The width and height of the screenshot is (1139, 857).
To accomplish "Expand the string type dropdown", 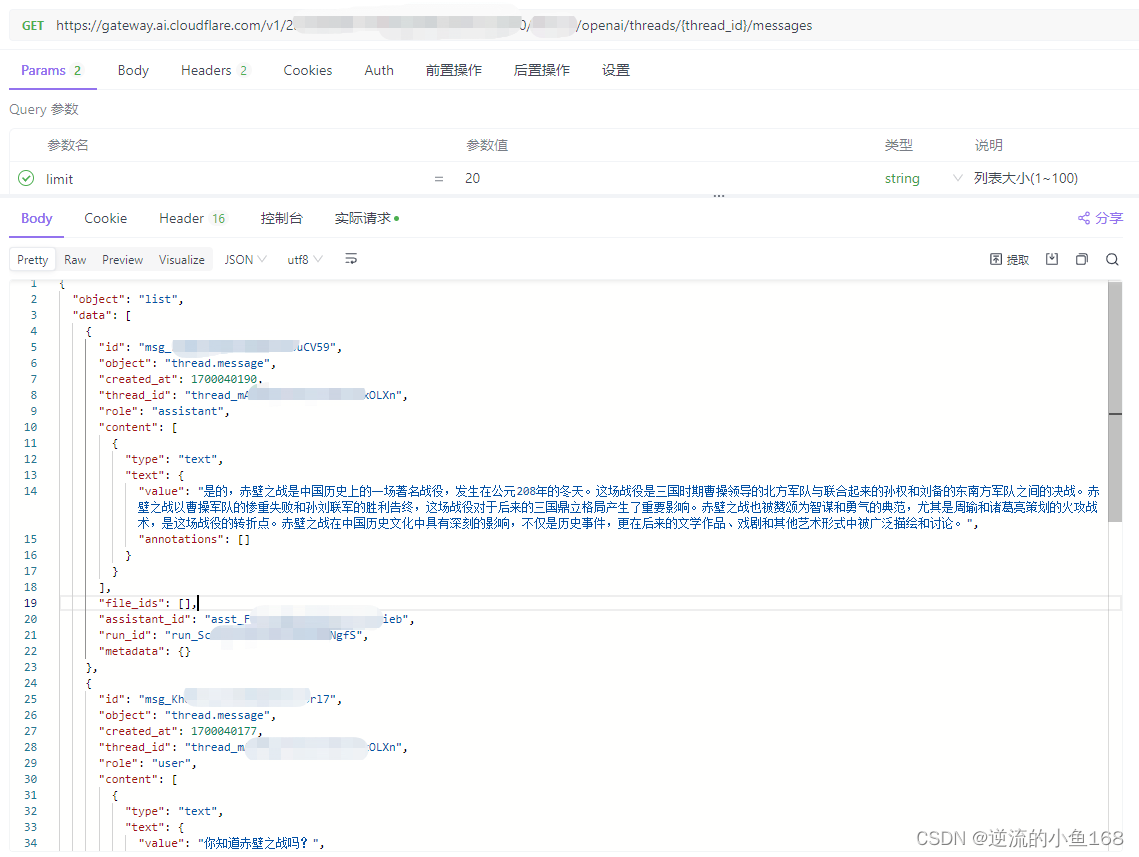I will 957,179.
